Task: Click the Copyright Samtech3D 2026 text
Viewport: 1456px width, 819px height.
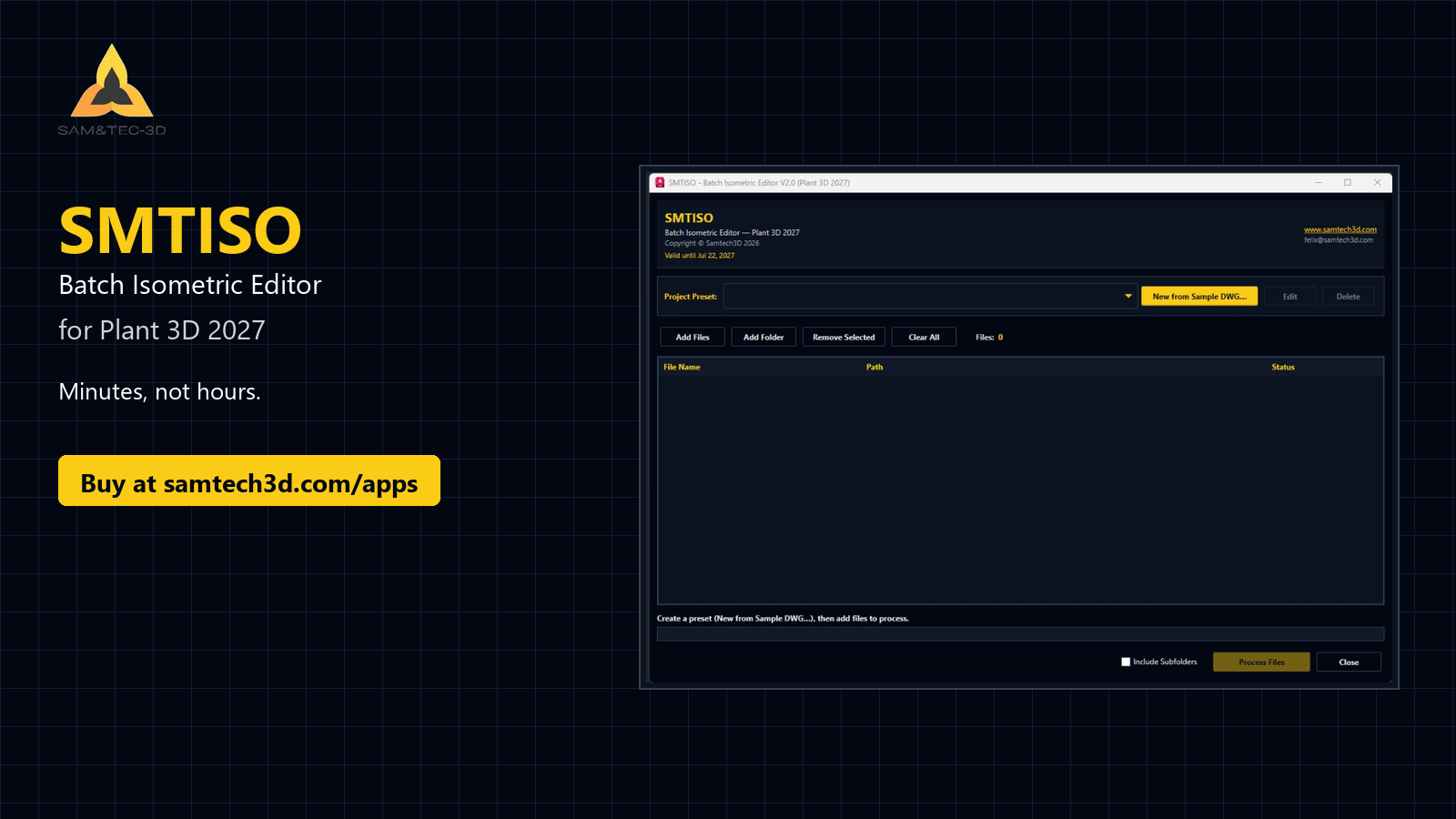Action: coord(712,244)
